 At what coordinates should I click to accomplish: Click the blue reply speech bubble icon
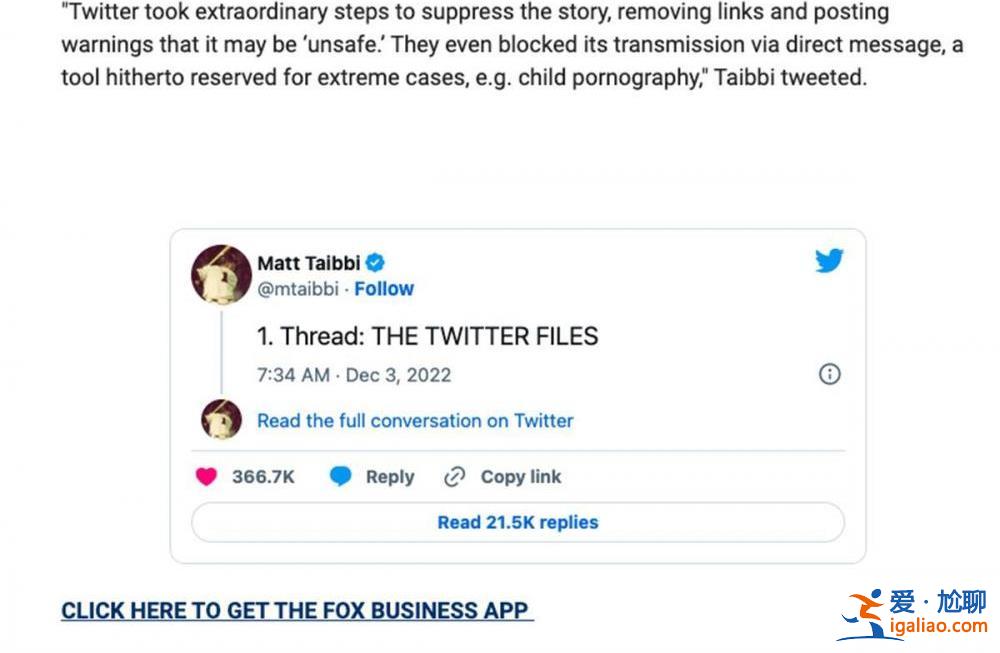coord(341,477)
